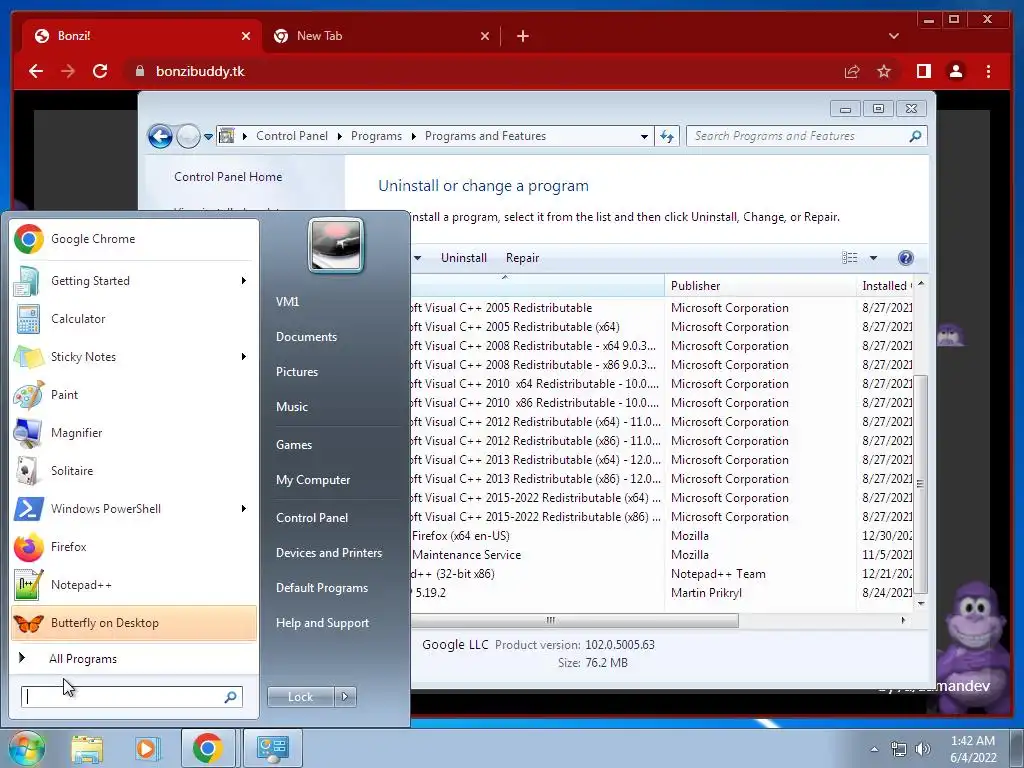Go back in Programs and Features window
This screenshot has height=768, width=1024.
click(x=160, y=136)
